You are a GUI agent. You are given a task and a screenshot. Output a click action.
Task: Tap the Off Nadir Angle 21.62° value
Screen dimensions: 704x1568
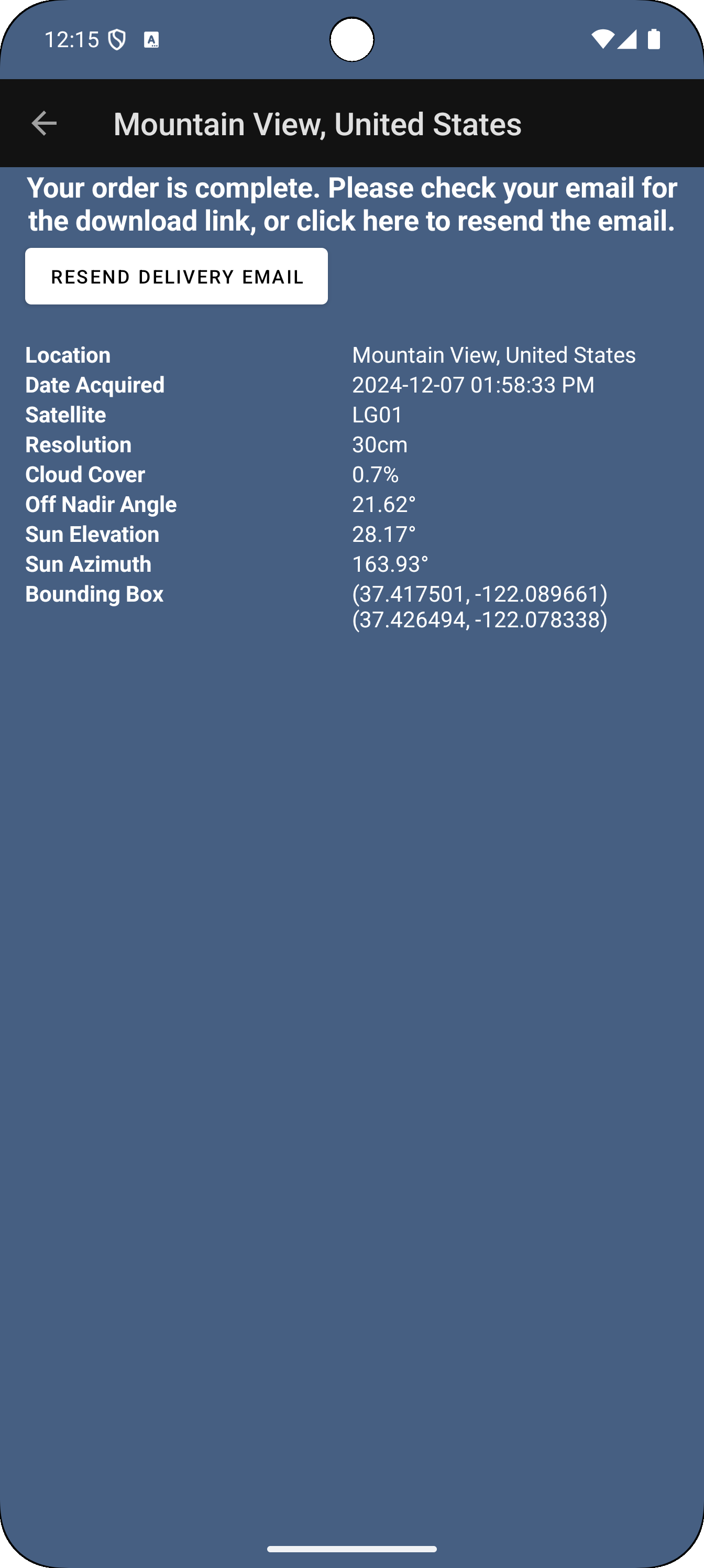(x=384, y=504)
